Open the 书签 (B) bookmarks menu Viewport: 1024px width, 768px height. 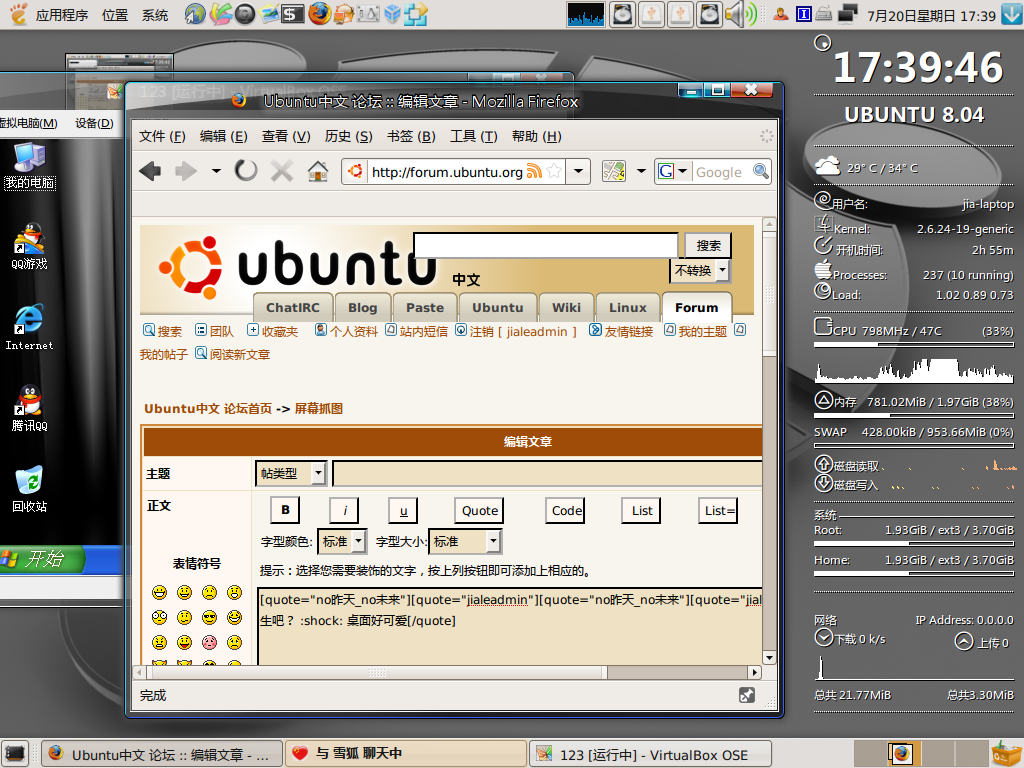point(411,136)
